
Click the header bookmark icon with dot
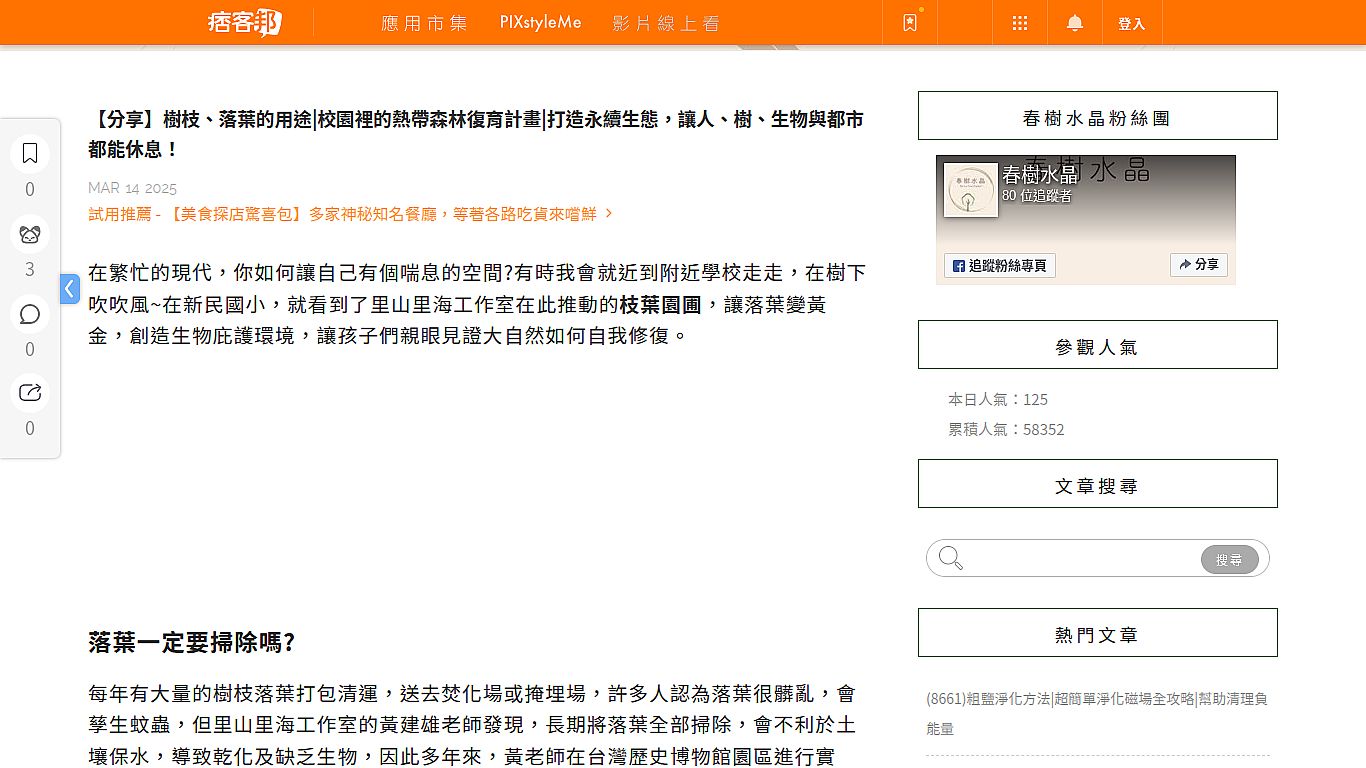click(910, 23)
